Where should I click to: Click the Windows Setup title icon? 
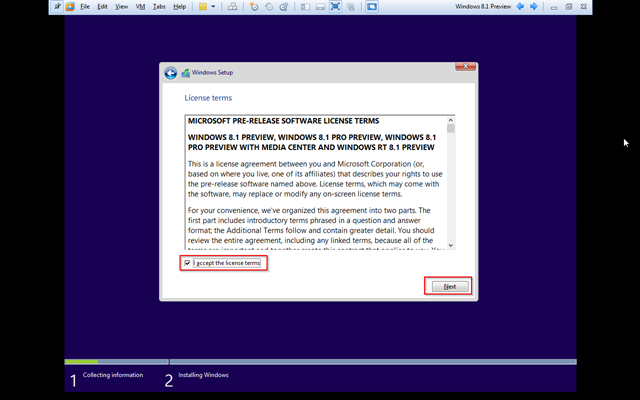coord(186,73)
